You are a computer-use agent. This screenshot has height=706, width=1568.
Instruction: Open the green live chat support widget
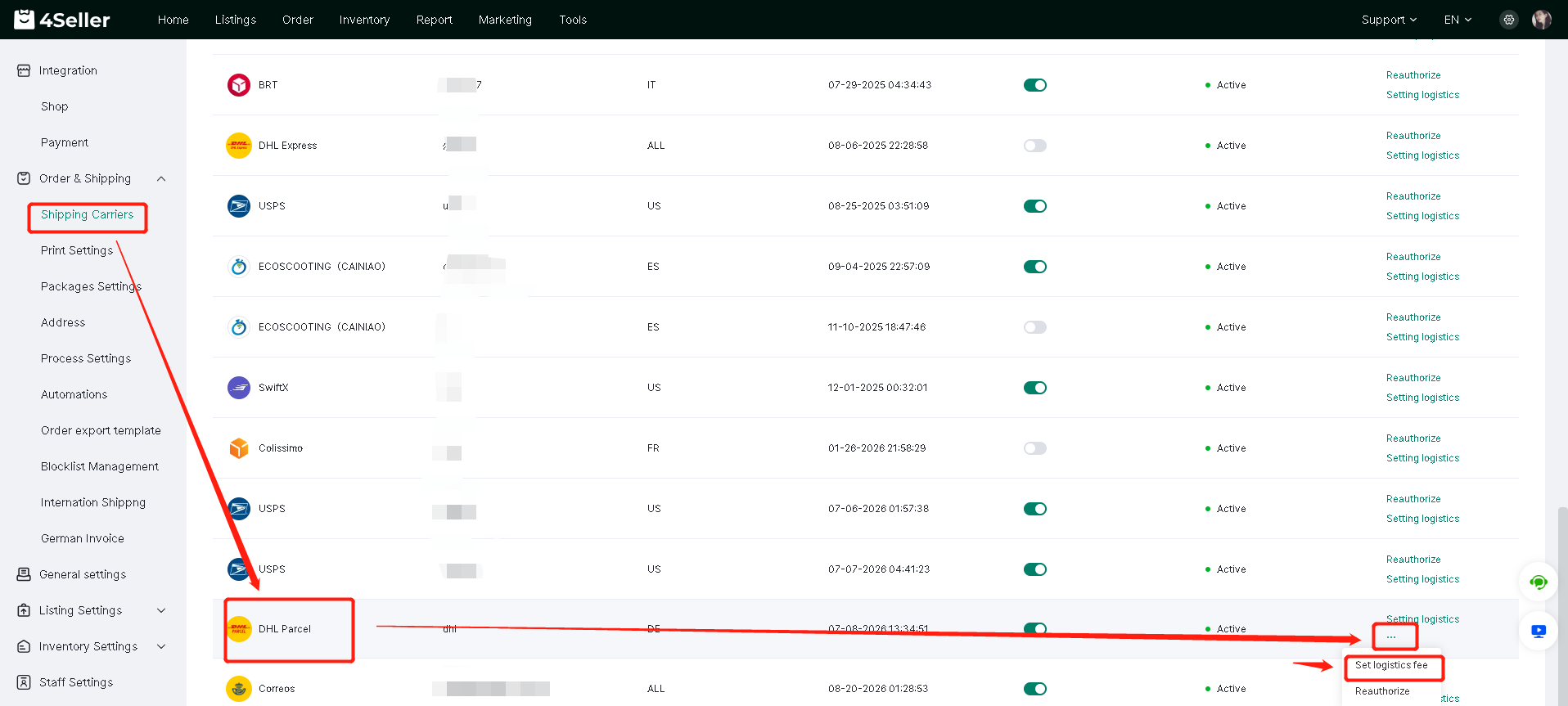[1539, 582]
